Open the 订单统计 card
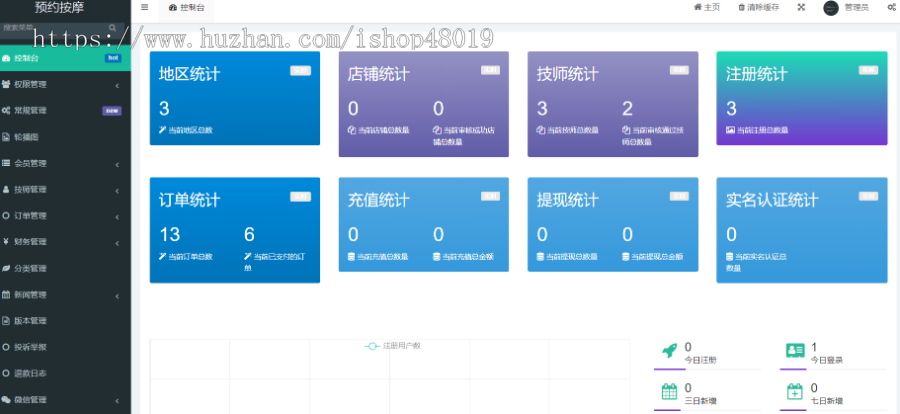The width and height of the screenshot is (900, 414). pos(235,230)
